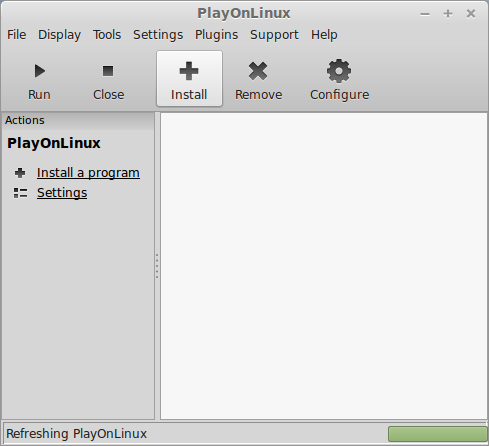Click the Actions panel header

pyautogui.click(x=78, y=120)
